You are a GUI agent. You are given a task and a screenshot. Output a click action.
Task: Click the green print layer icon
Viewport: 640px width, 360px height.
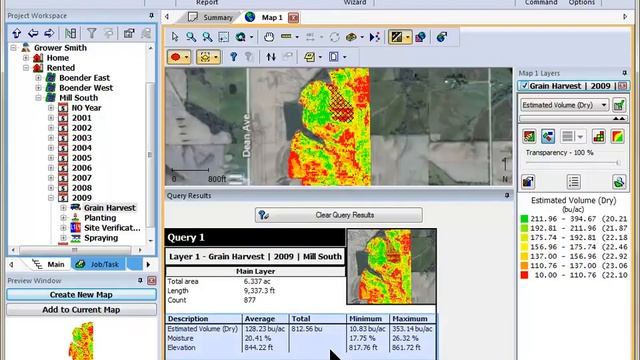coord(619,182)
